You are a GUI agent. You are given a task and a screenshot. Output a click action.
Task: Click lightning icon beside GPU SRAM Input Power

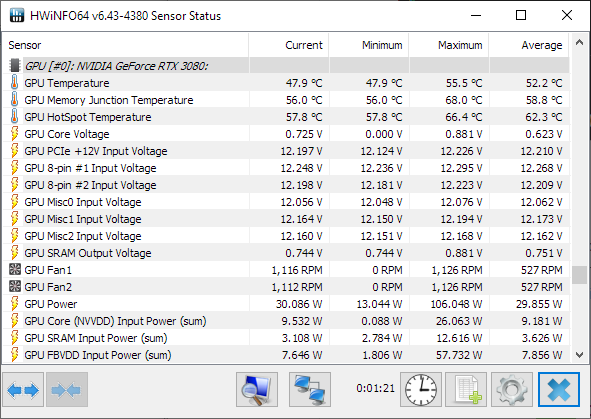14,338
